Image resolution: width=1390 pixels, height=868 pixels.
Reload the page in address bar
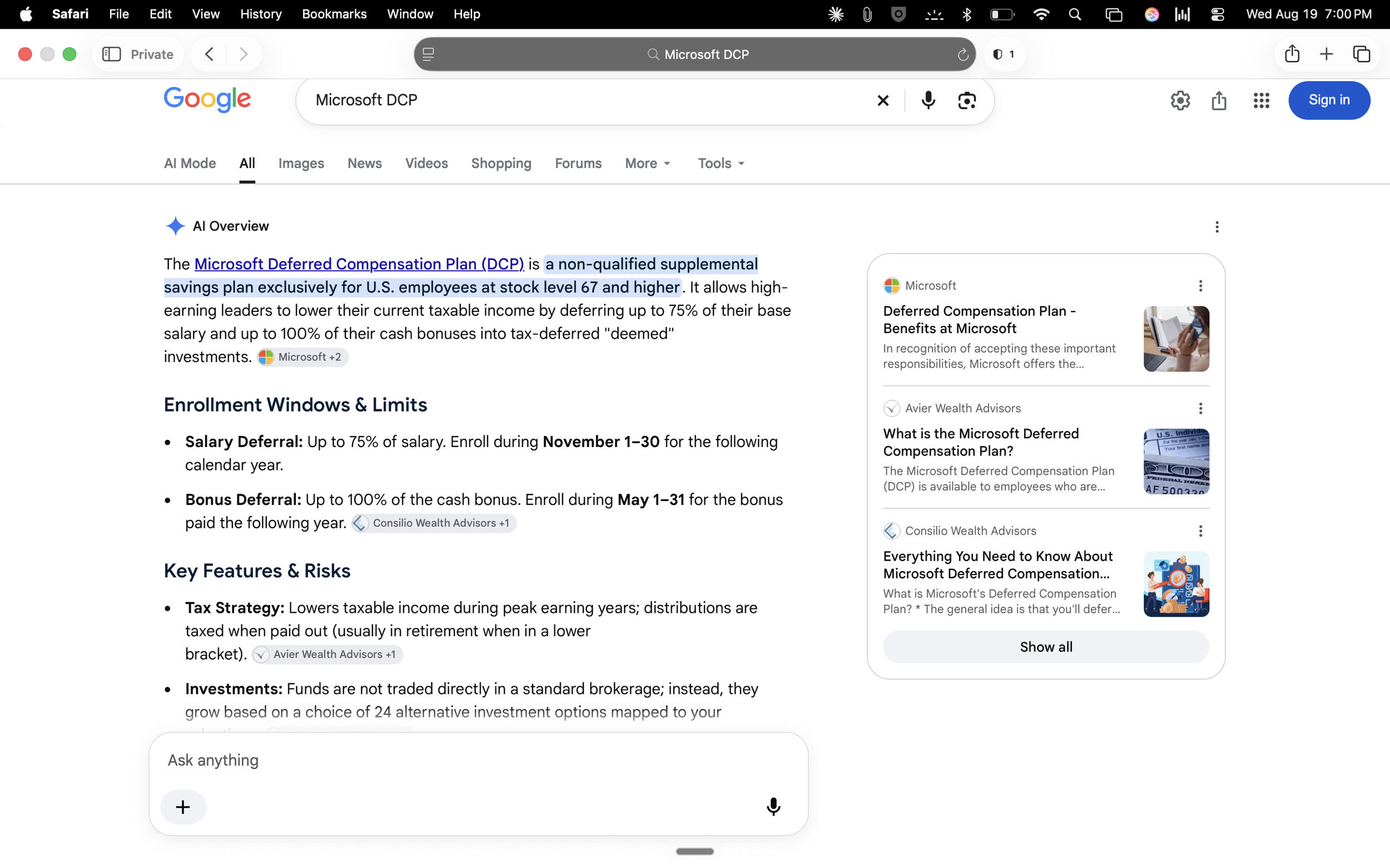coord(962,54)
